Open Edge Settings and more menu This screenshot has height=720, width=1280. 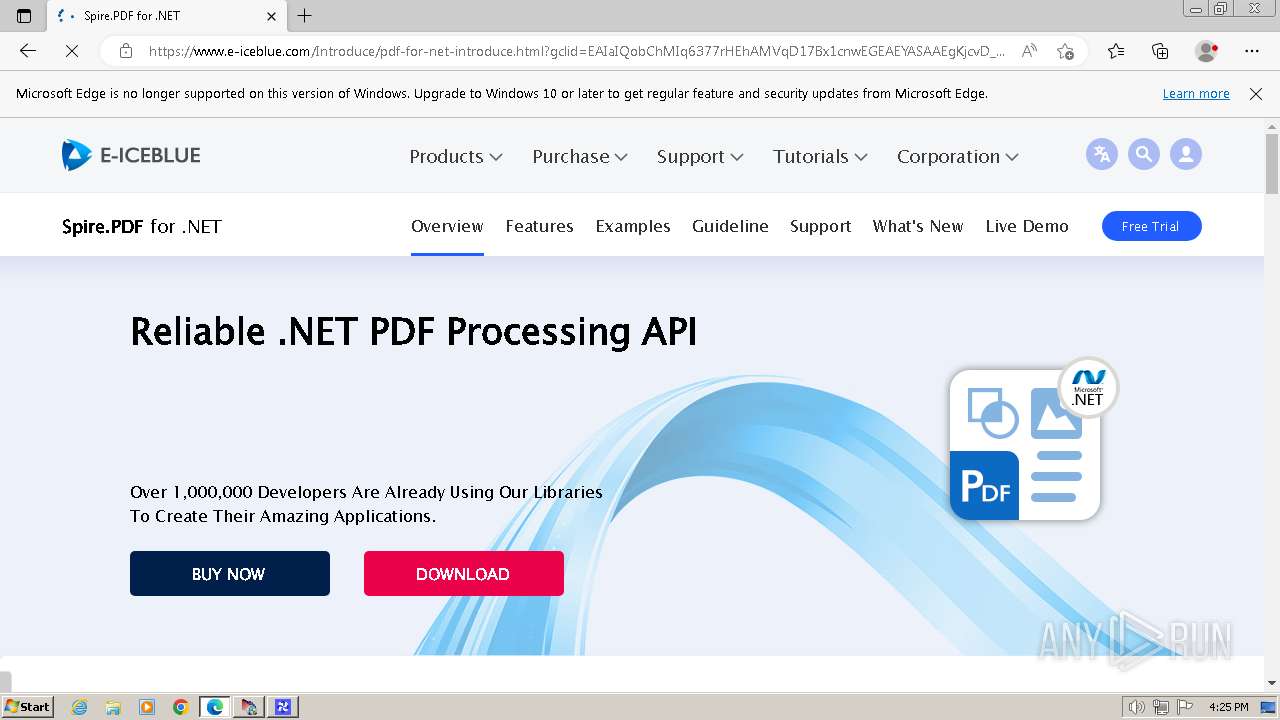click(x=1252, y=51)
